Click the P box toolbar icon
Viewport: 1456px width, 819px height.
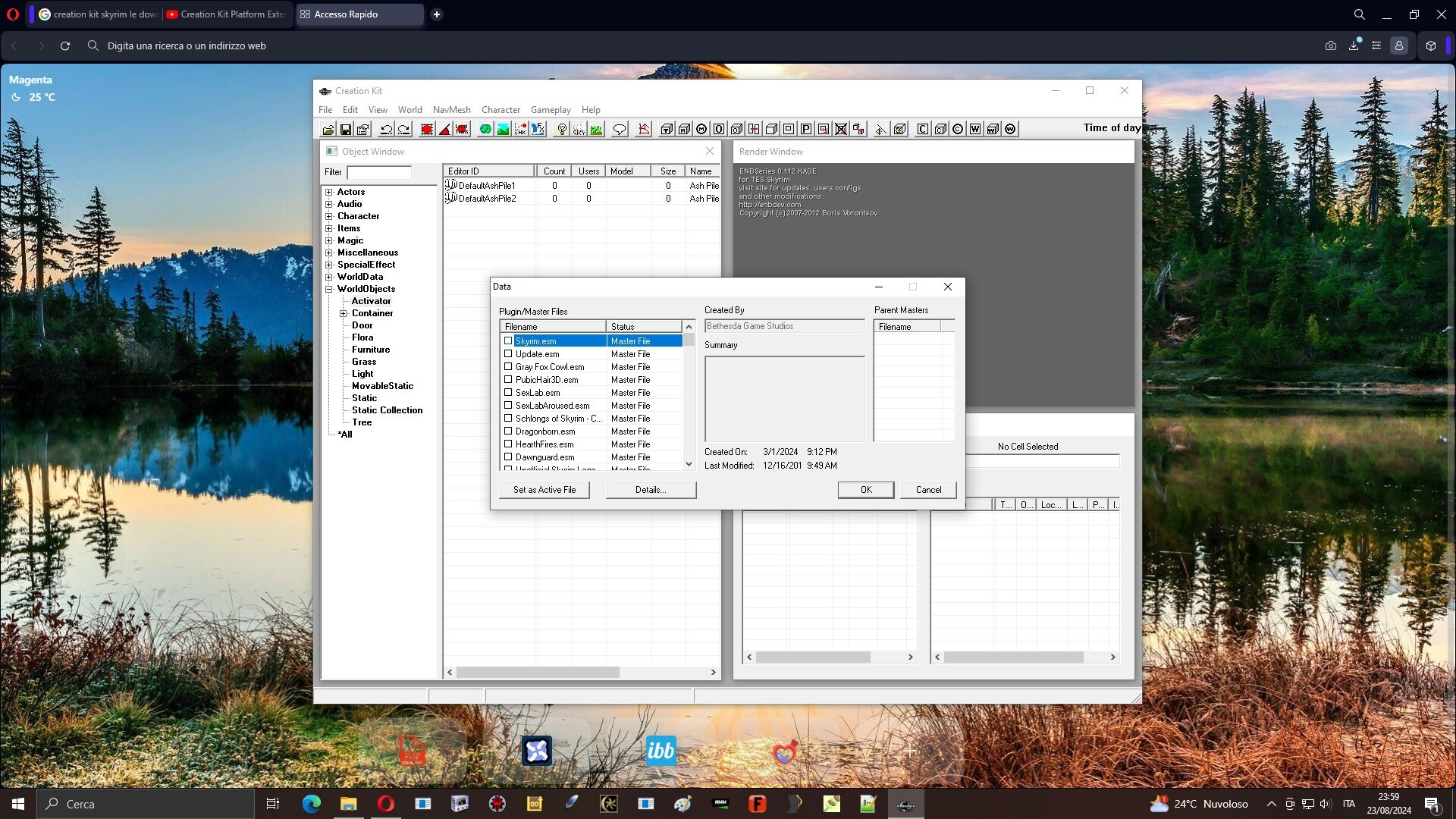(806, 129)
